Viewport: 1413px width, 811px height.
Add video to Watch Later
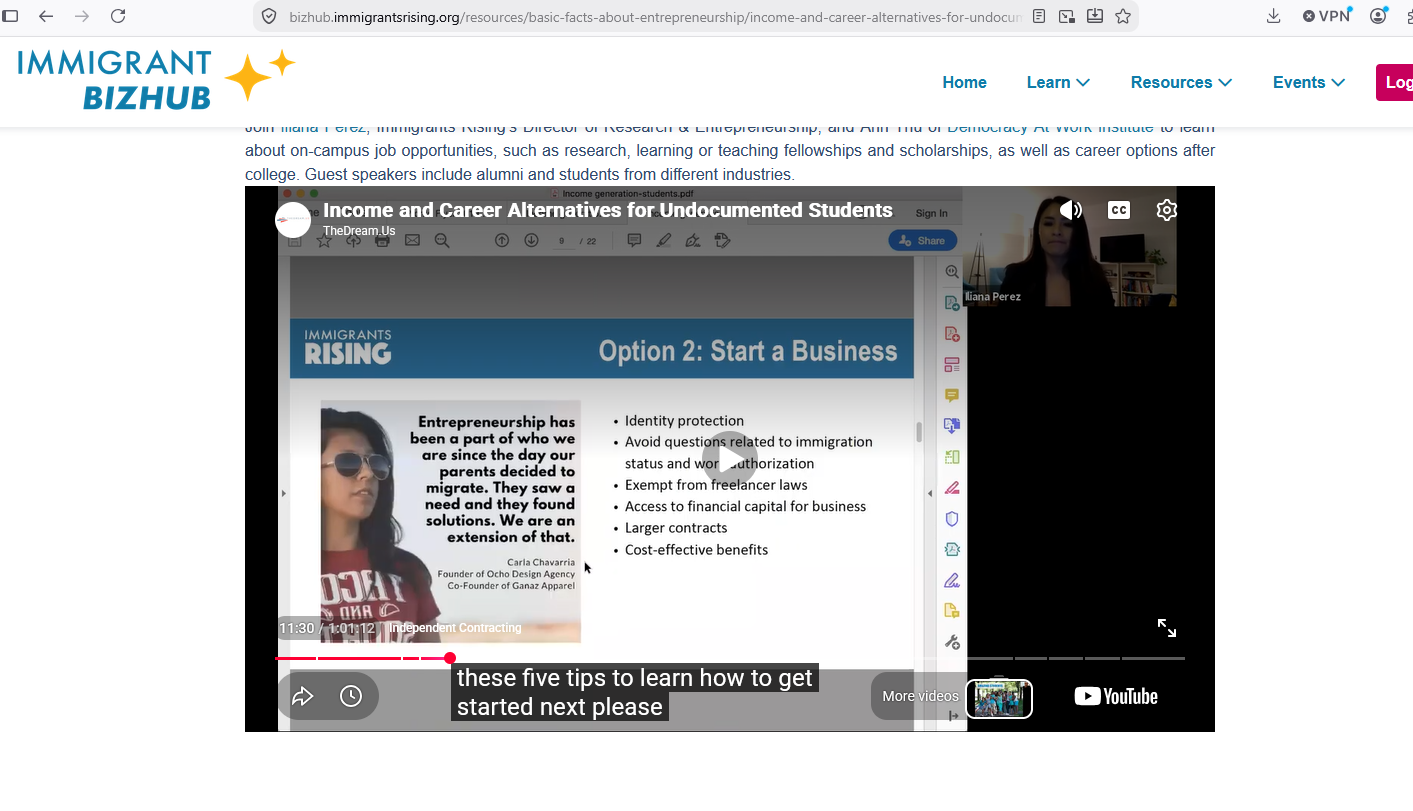[x=351, y=696]
